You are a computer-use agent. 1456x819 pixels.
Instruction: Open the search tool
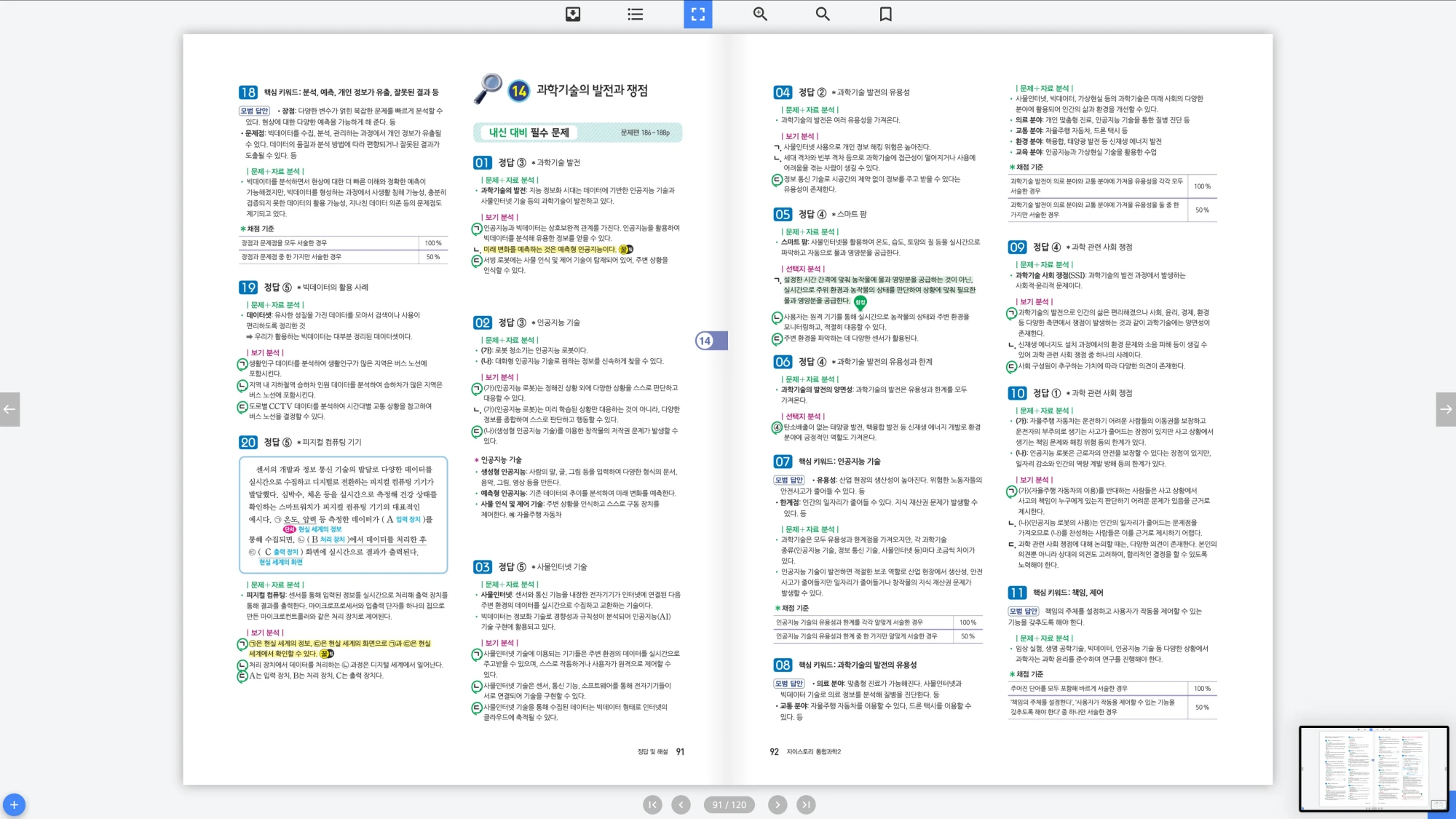click(823, 14)
